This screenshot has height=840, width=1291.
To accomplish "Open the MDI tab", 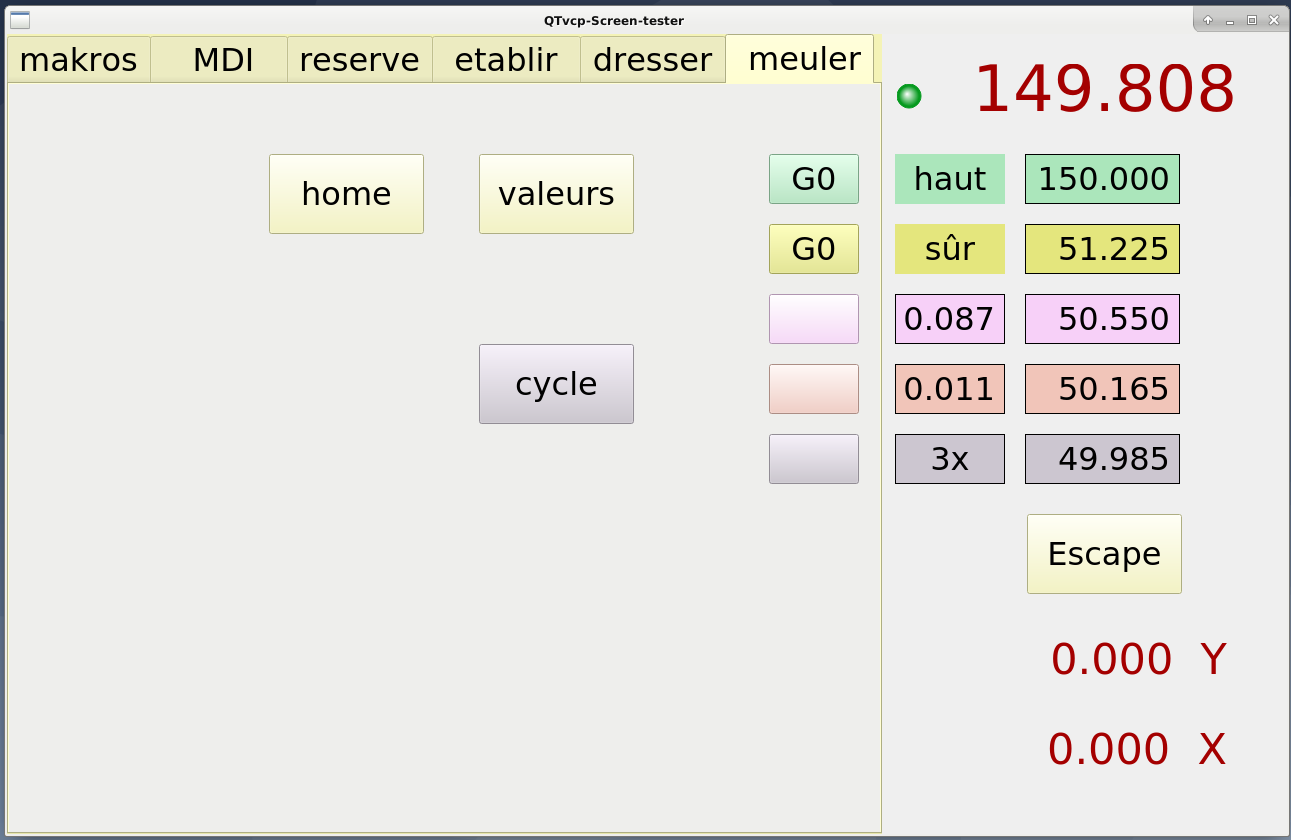I will click(x=219, y=60).
